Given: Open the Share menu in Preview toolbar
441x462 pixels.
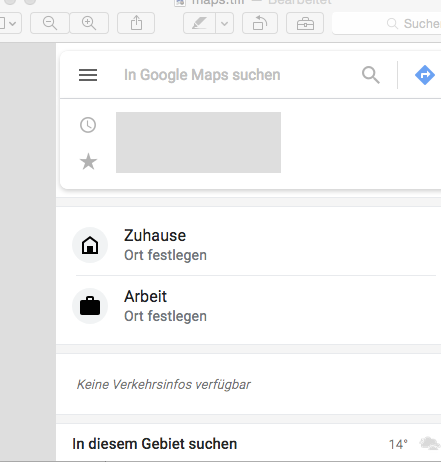Looking at the screenshot, I should [136, 23].
